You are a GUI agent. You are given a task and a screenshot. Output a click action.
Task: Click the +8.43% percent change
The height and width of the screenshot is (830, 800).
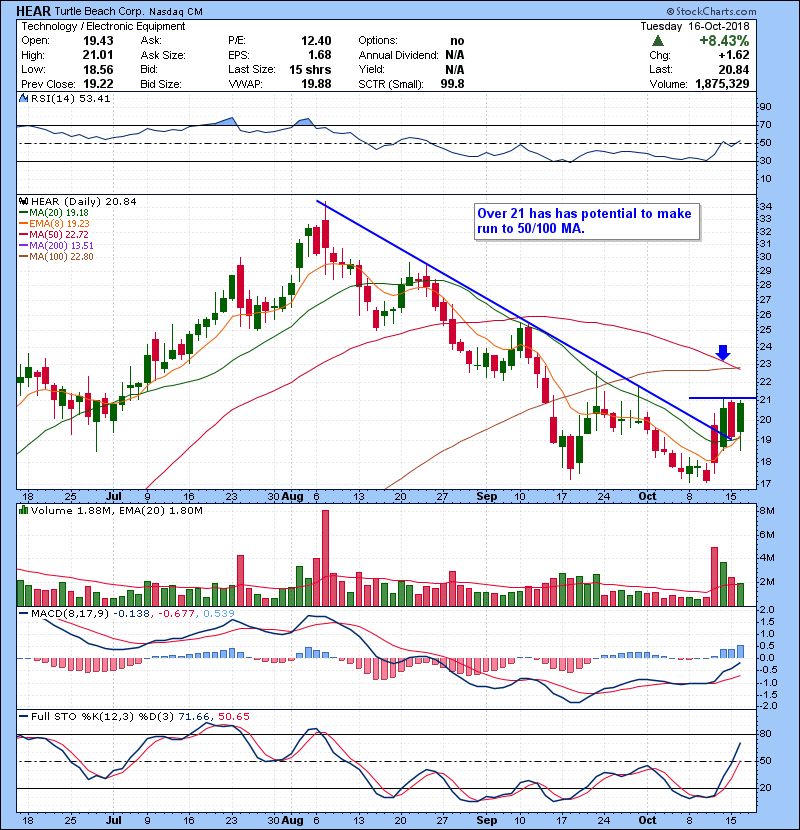point(724,41)
